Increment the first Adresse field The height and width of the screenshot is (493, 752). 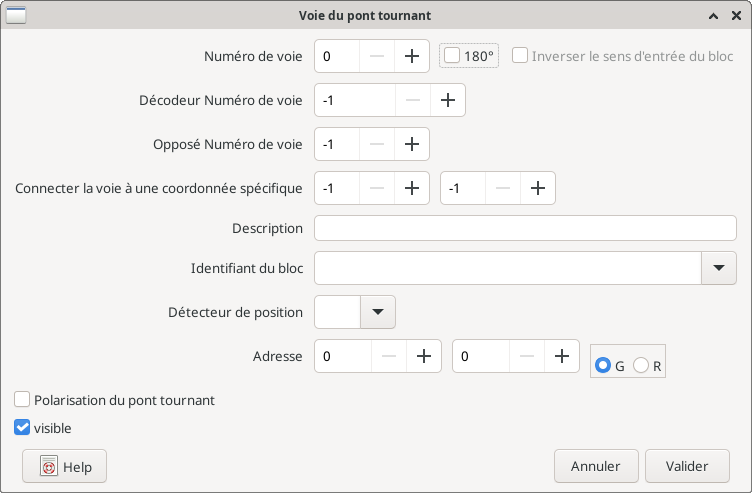coord(424,356)
